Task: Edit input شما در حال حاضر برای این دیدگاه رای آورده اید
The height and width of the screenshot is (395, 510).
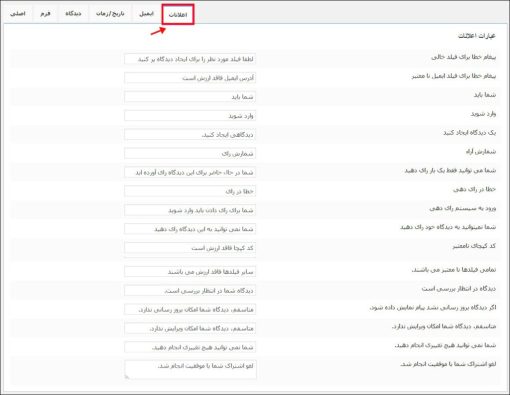Action: coord(190,172)
